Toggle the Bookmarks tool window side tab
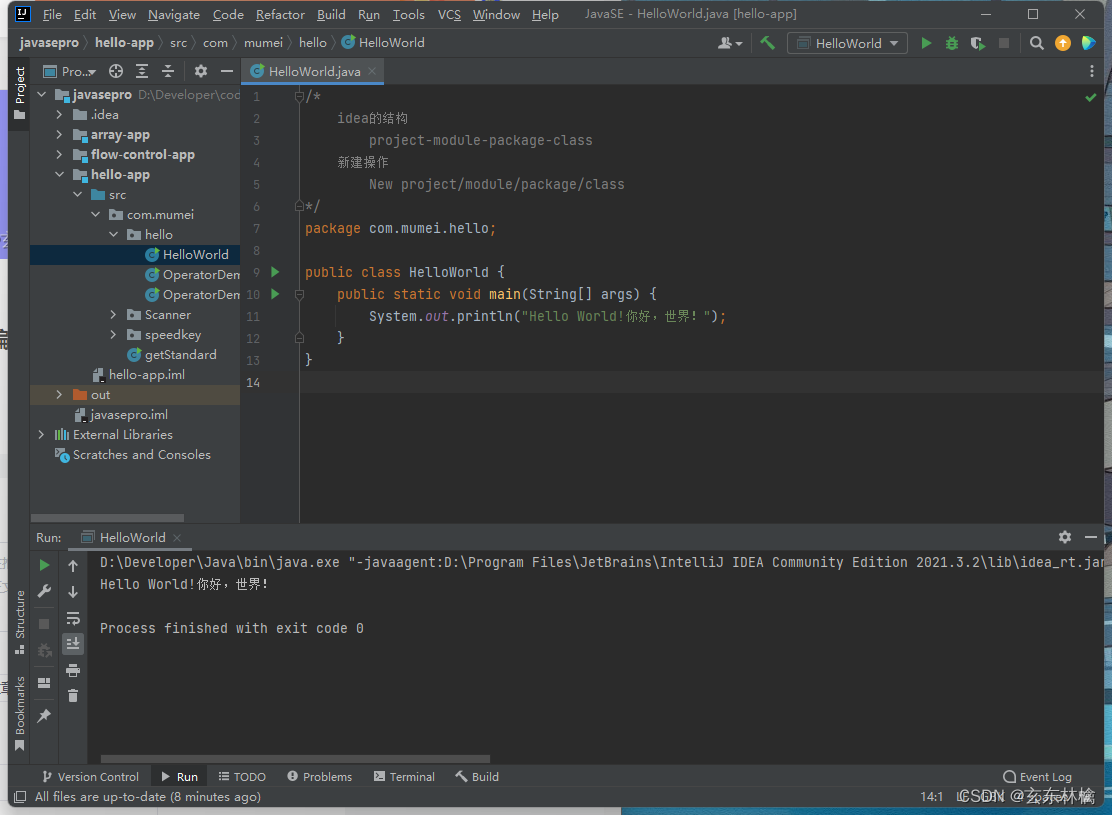Image resolution: width=1112 pixels, height=815 pixels. [20, 713]
